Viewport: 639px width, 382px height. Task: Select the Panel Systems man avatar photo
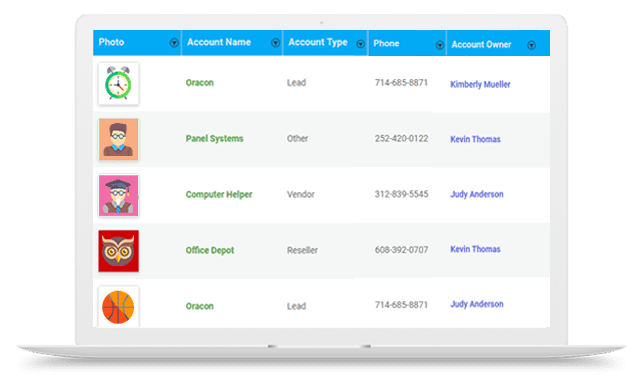pos(119,139)
